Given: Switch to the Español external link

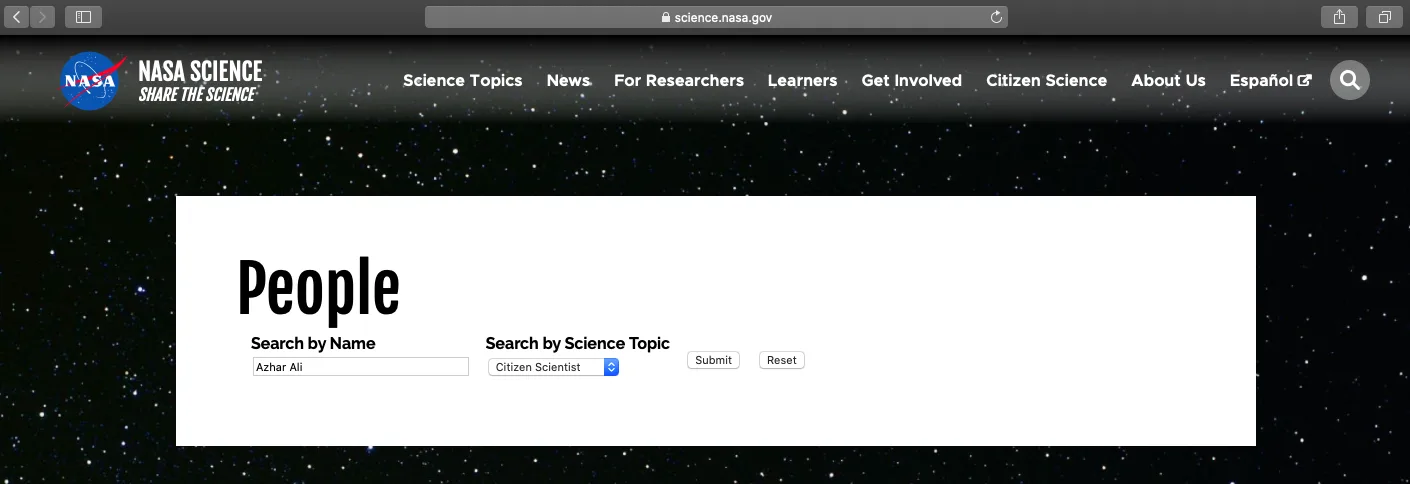Looking at the screenshot, I should point(1269,81).
